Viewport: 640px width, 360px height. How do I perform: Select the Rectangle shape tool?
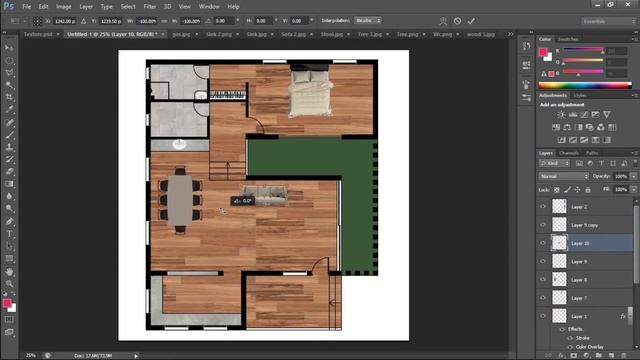pyautogui.click(x=9, y=258)
